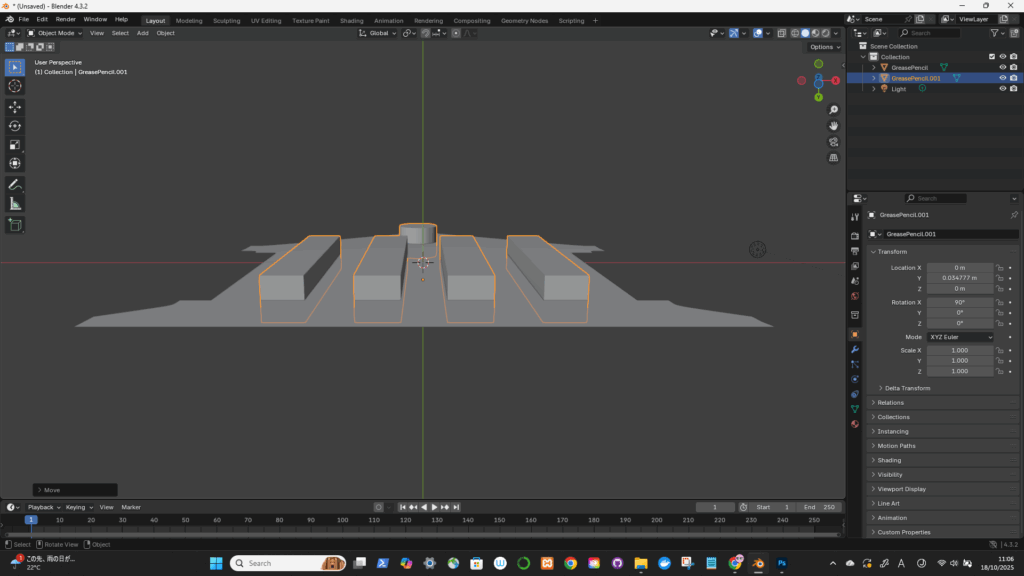Click the Location X value field

pos(959,268)
